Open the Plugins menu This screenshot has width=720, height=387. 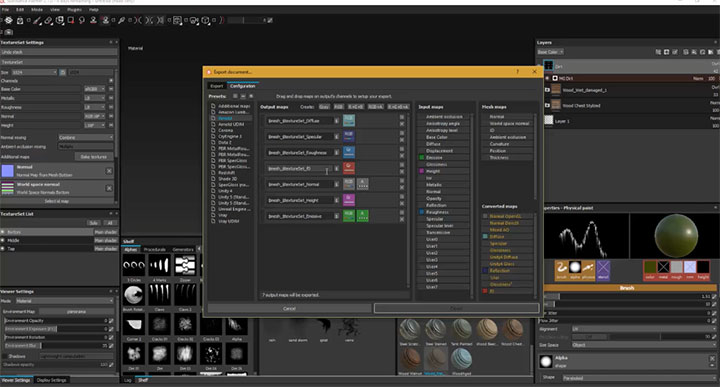(x=74, y=9)
